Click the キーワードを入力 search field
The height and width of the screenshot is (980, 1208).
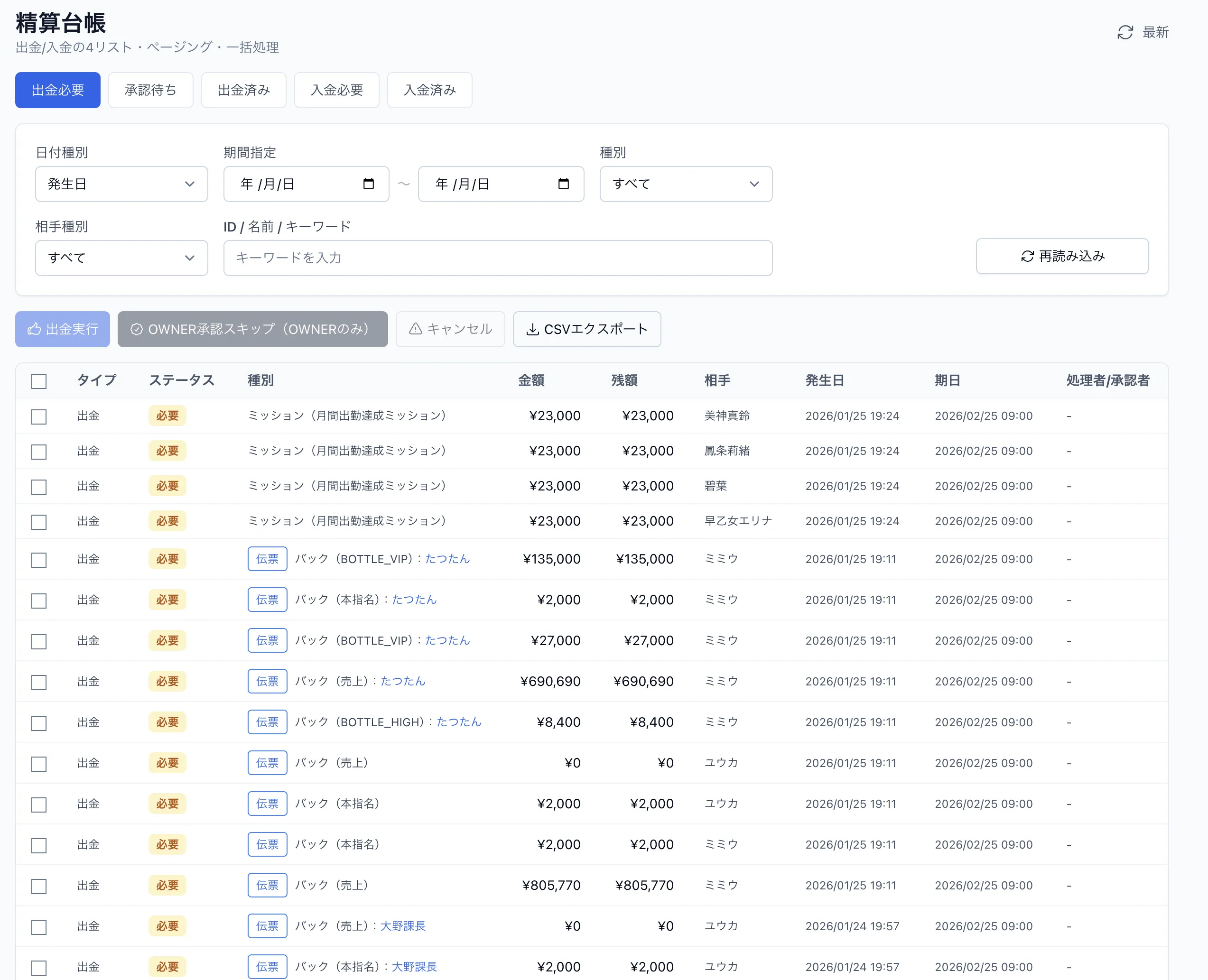[497, 258]
